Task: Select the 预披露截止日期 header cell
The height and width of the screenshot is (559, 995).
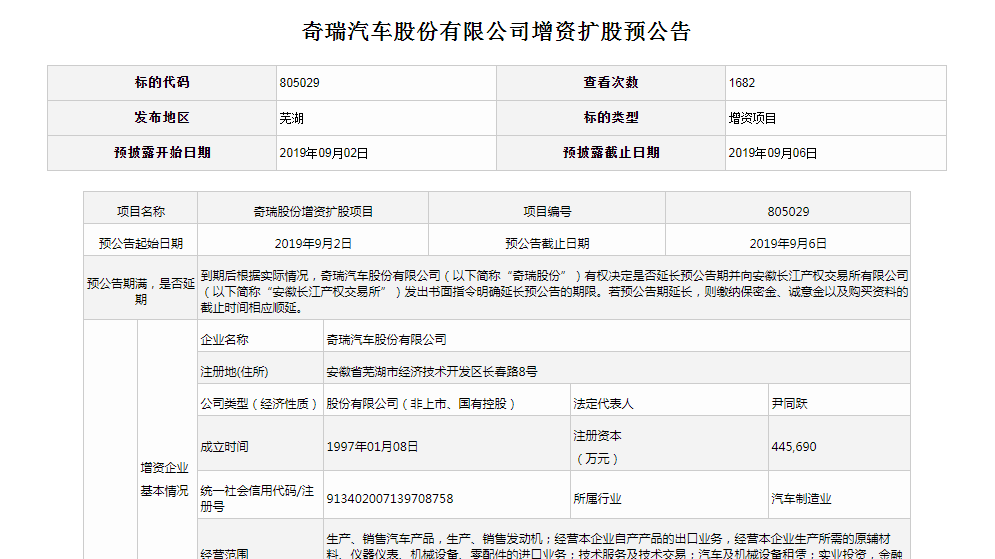Action: [x=610, y=153]
